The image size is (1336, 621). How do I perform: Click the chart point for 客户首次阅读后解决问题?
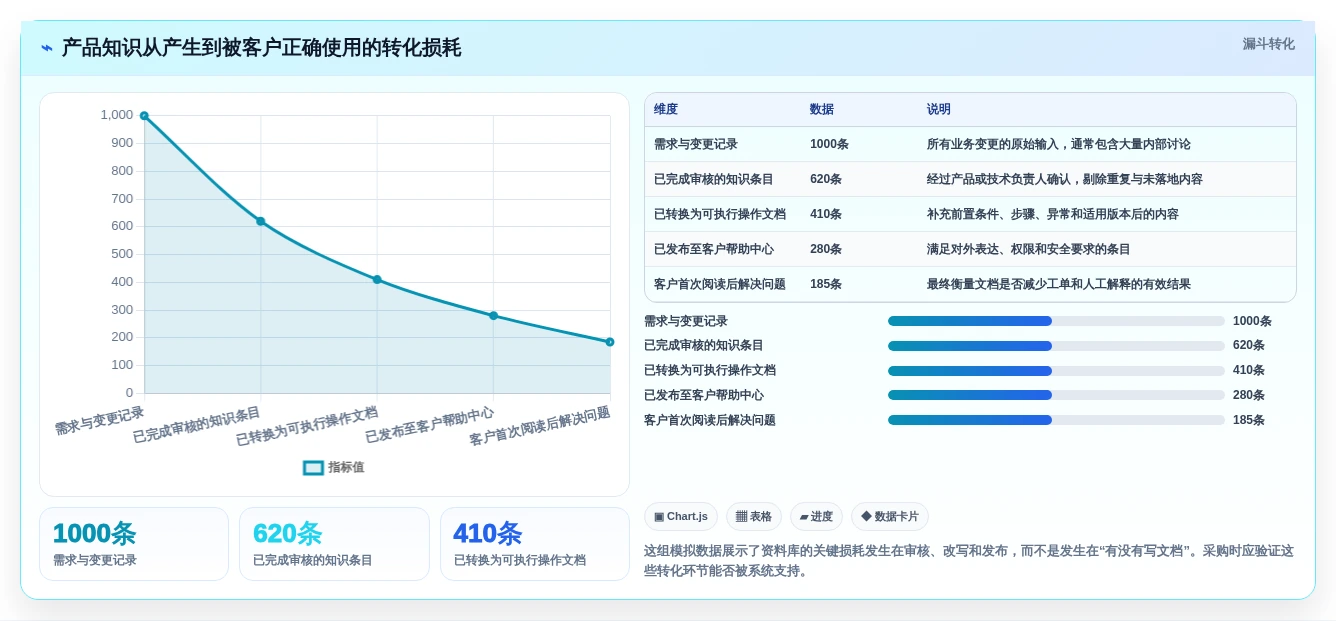click(x=609, y=342)
